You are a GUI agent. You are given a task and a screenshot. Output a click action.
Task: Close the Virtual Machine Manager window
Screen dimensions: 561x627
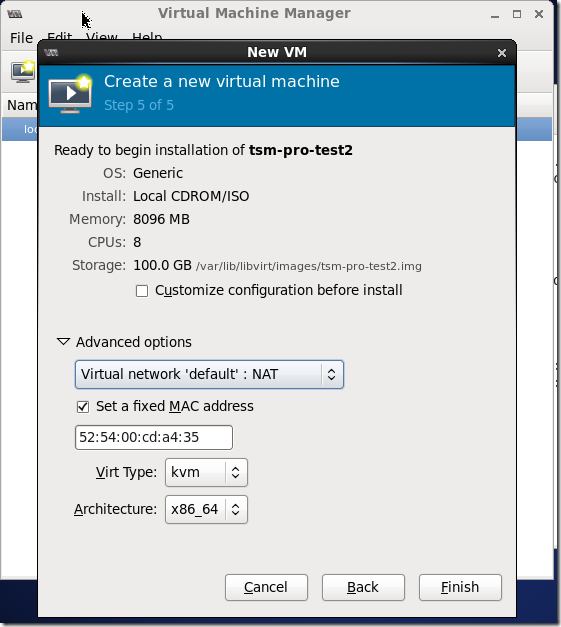tap(539, 14)
